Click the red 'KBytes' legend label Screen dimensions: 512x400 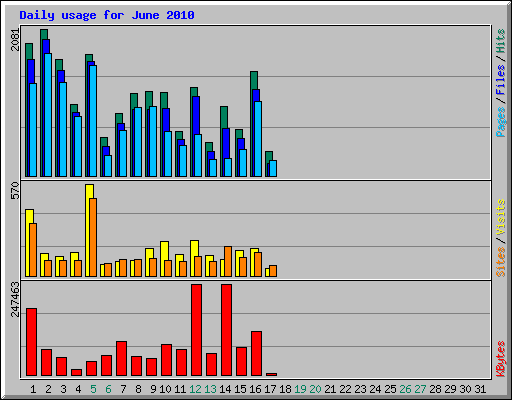click(500, 359)
